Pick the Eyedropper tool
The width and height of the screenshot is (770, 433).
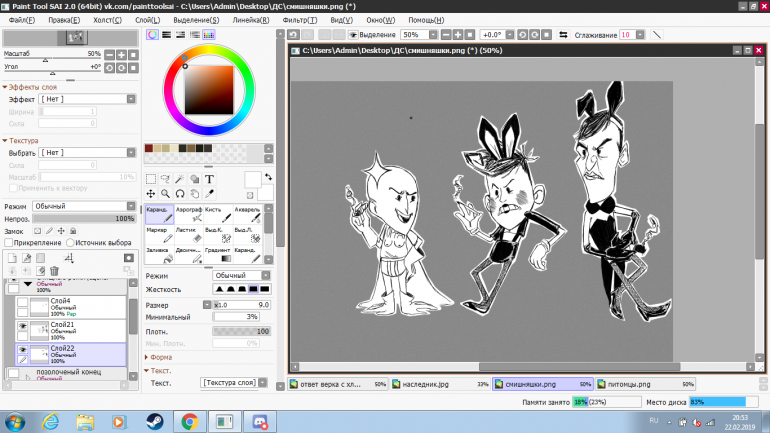(x=210, y=193)
